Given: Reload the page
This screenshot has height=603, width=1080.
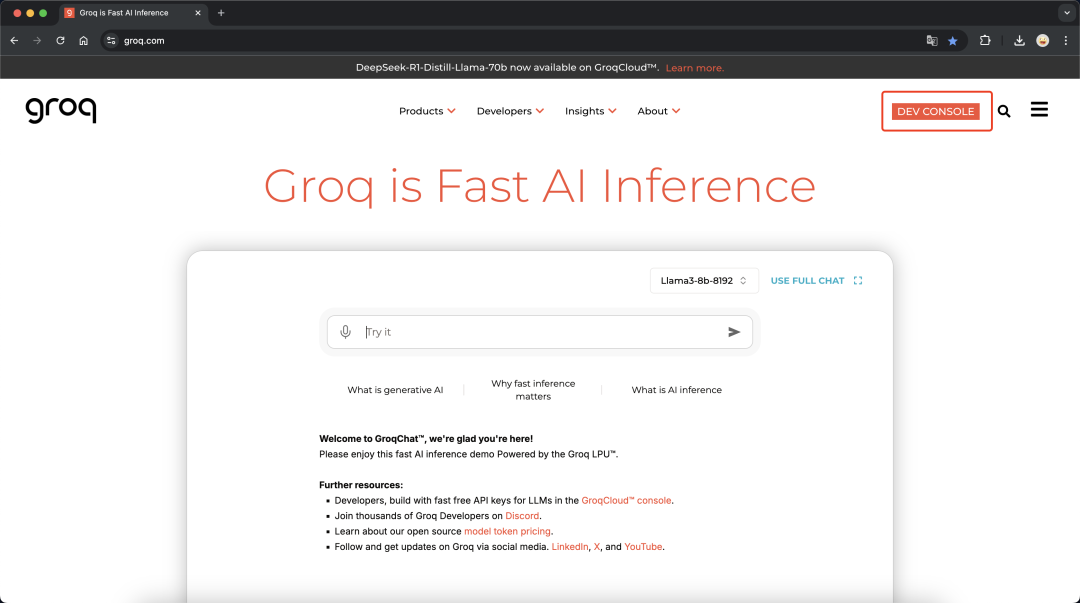Looking at the screenshot, I should click(x=61, y=41).
